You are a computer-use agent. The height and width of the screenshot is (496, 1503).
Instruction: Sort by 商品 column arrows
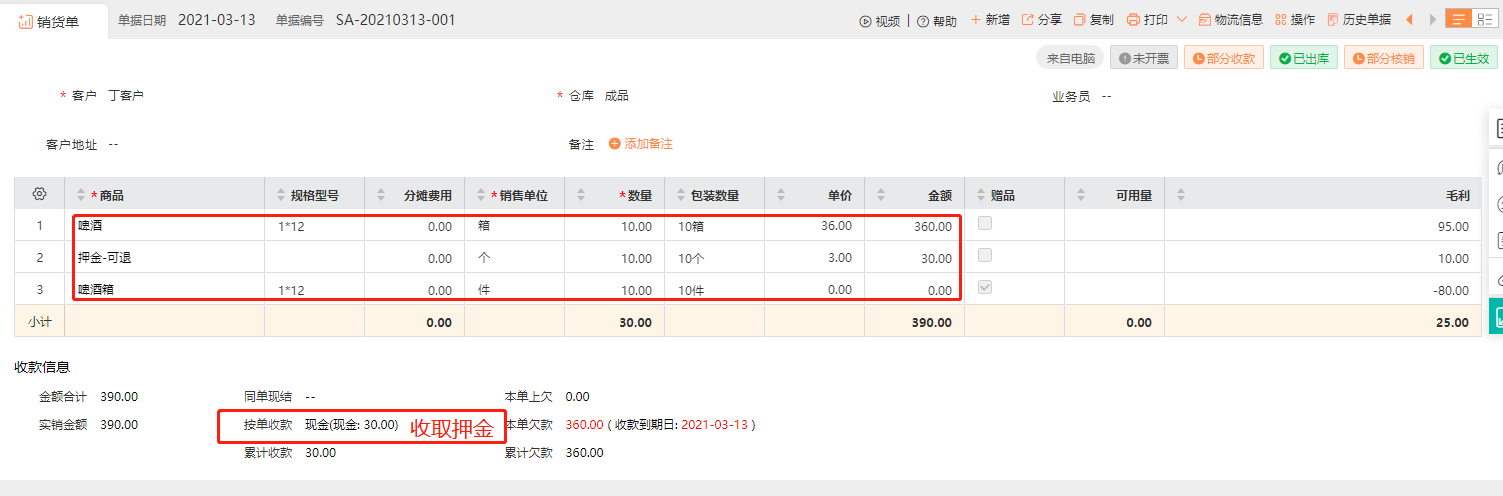point(81,194)
